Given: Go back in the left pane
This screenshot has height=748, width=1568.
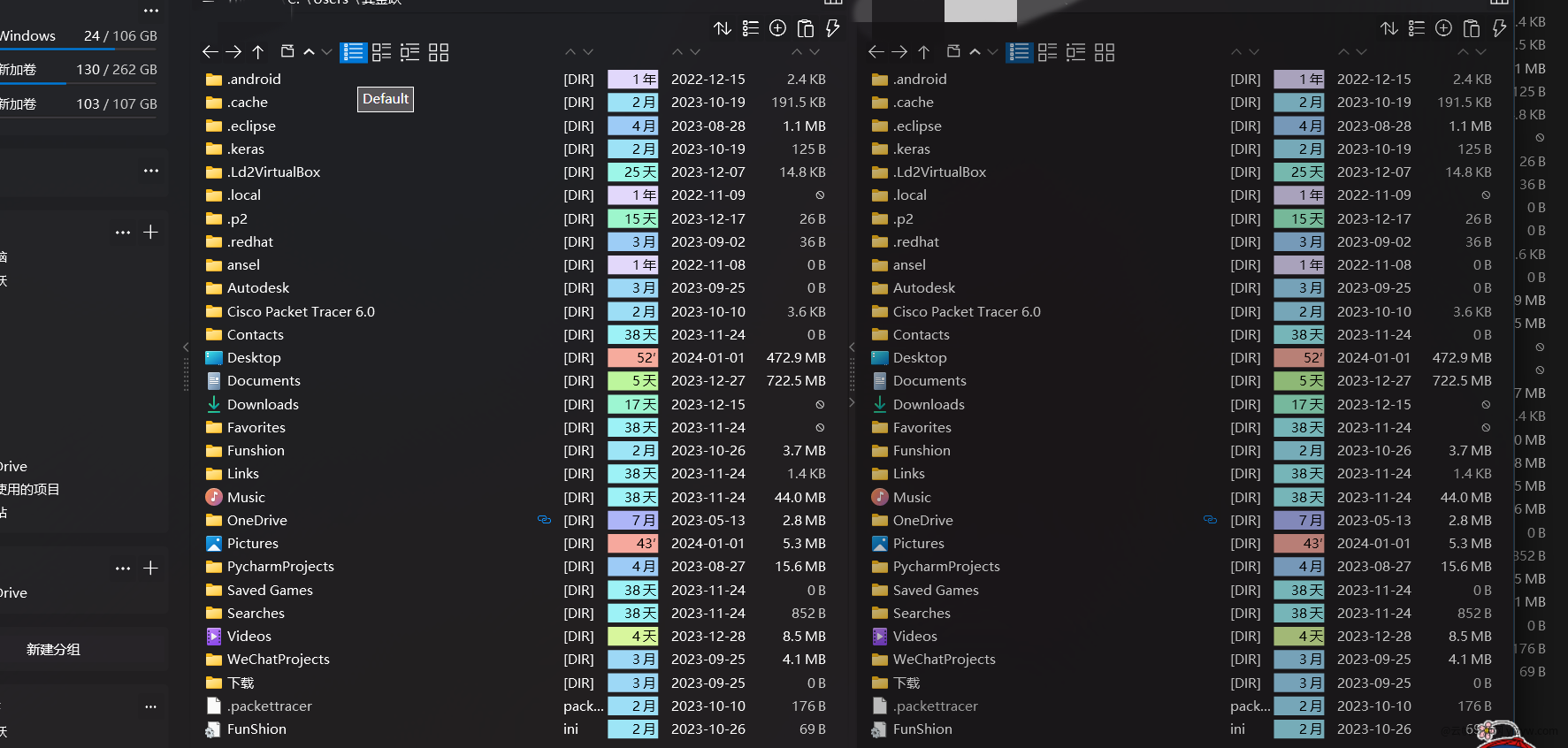Looking at the screenshot, I should (x=210, y=52).
